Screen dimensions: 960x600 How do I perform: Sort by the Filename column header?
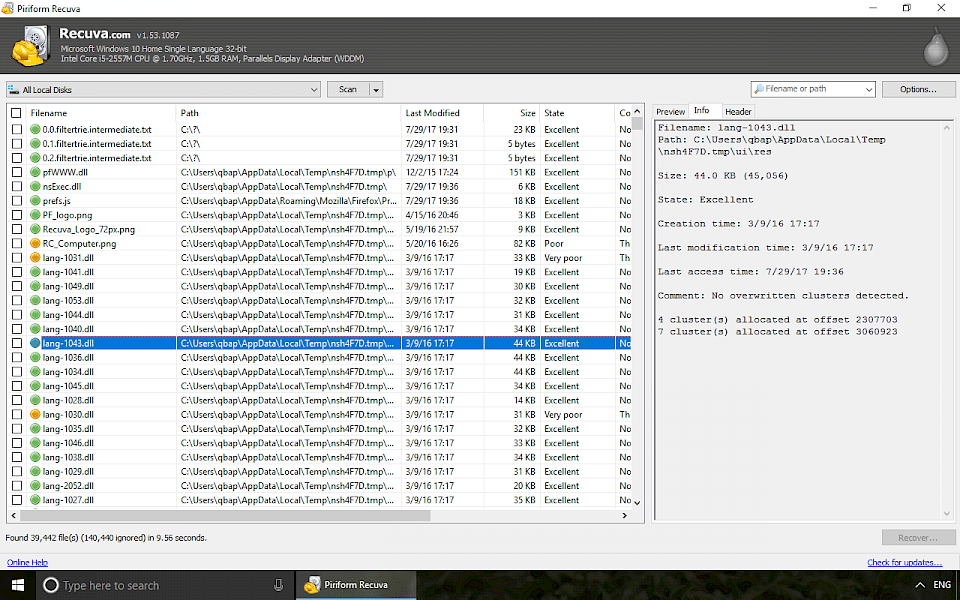[102, 113]
